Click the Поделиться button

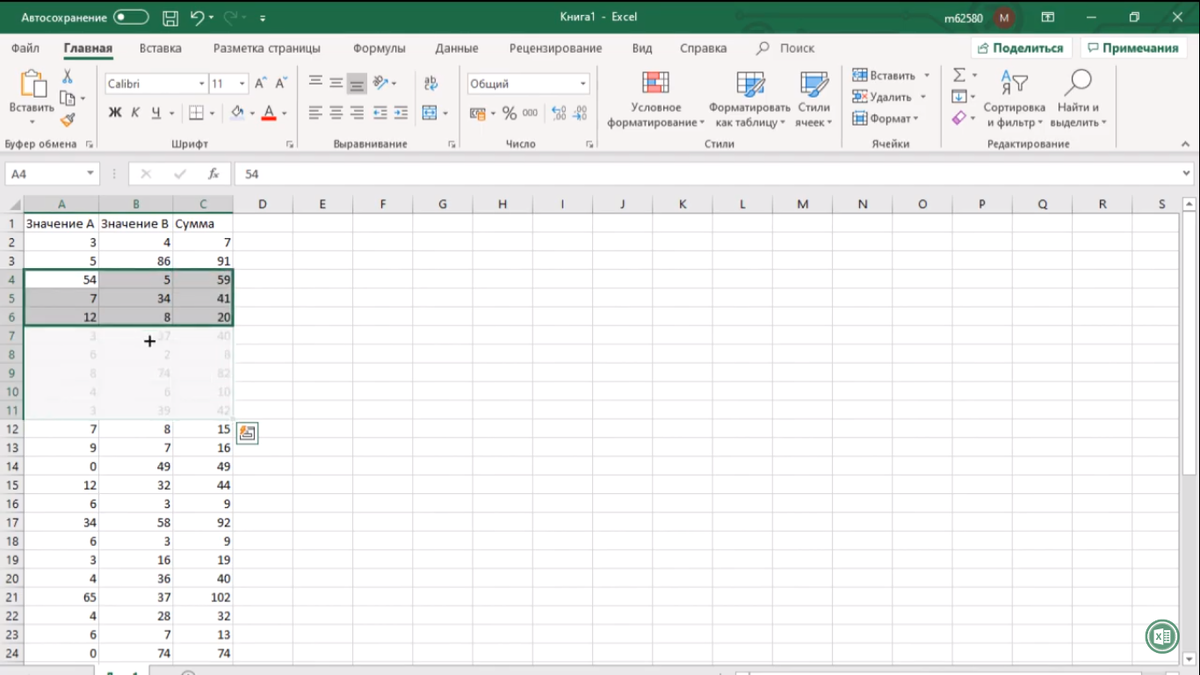coord(1021,48)
